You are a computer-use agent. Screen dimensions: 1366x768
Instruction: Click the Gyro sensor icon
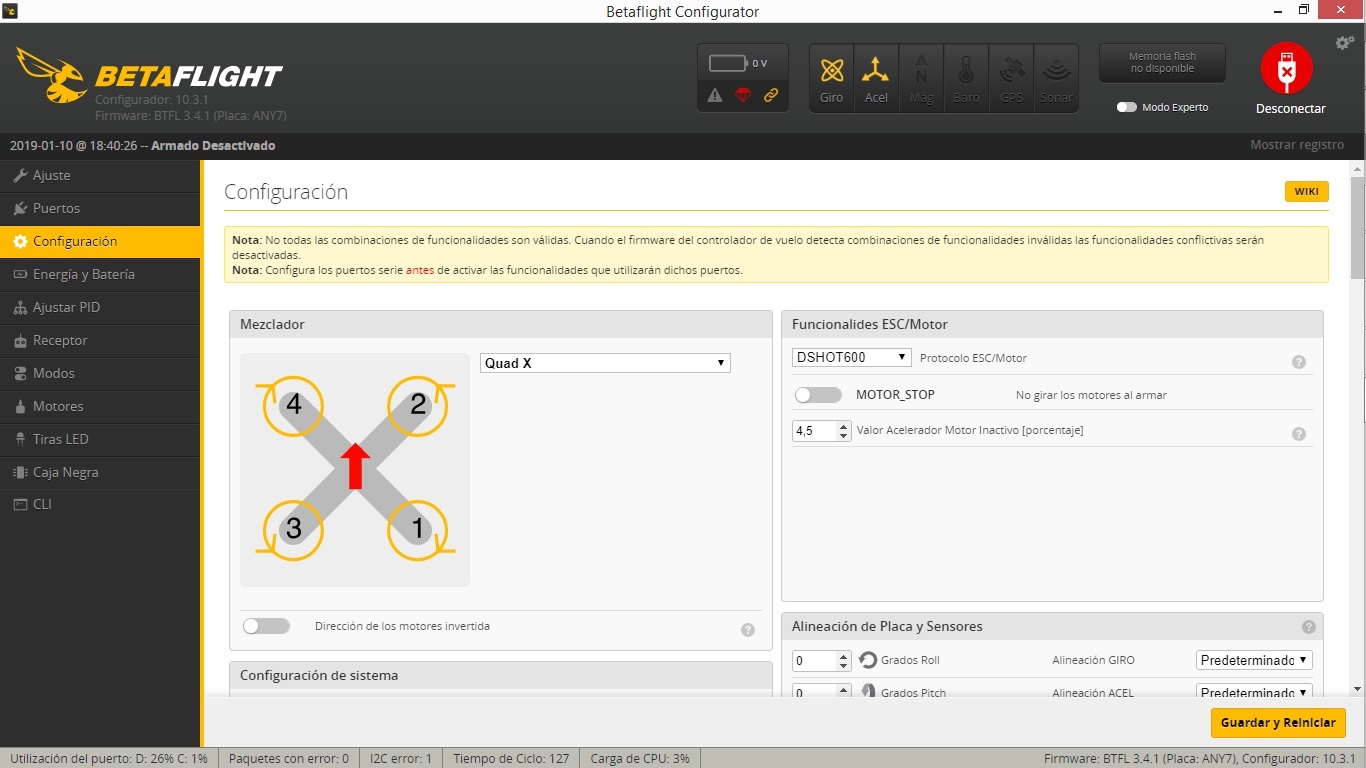(831, 78)
